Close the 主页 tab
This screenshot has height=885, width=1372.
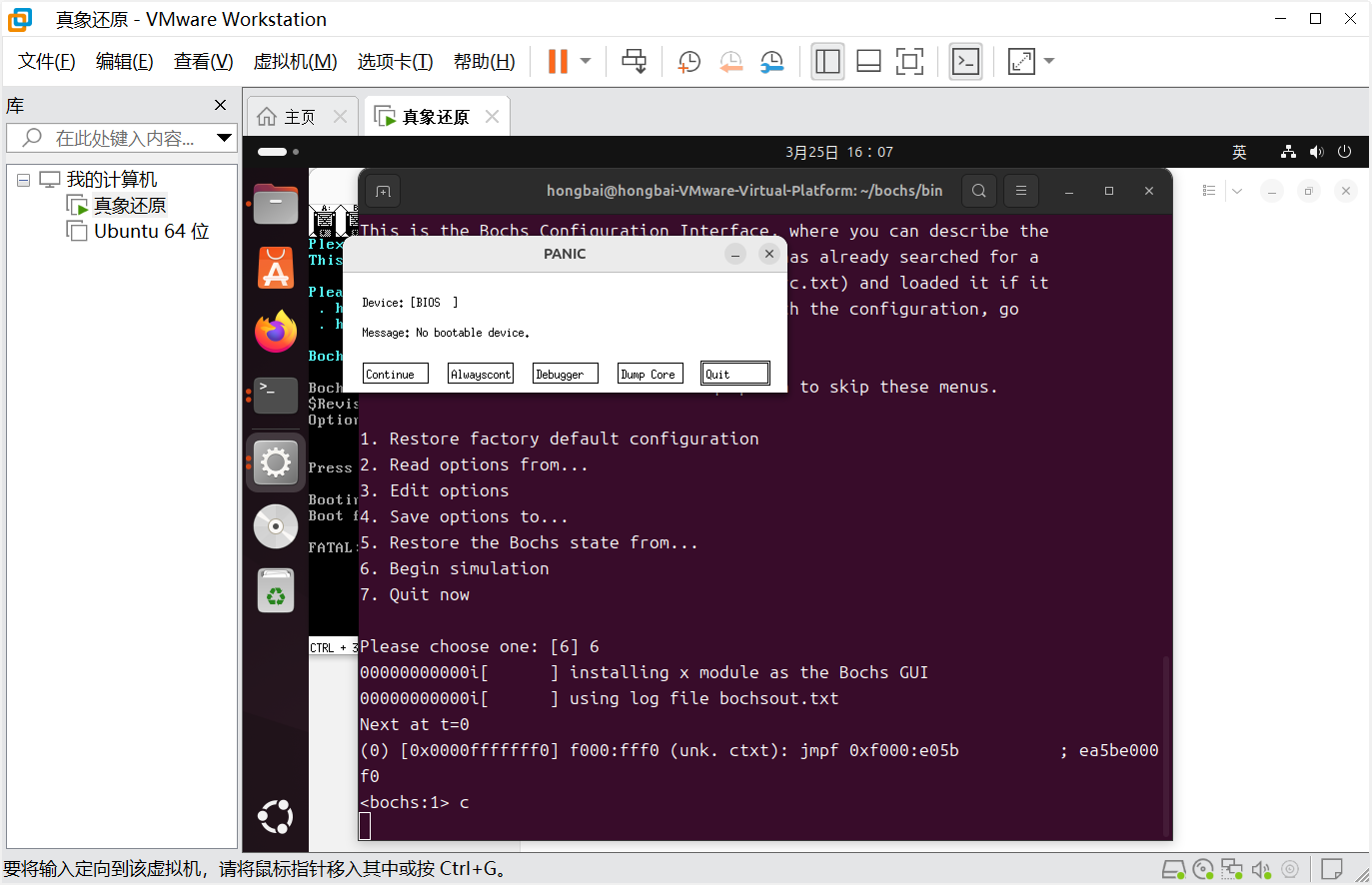[340, 117]
